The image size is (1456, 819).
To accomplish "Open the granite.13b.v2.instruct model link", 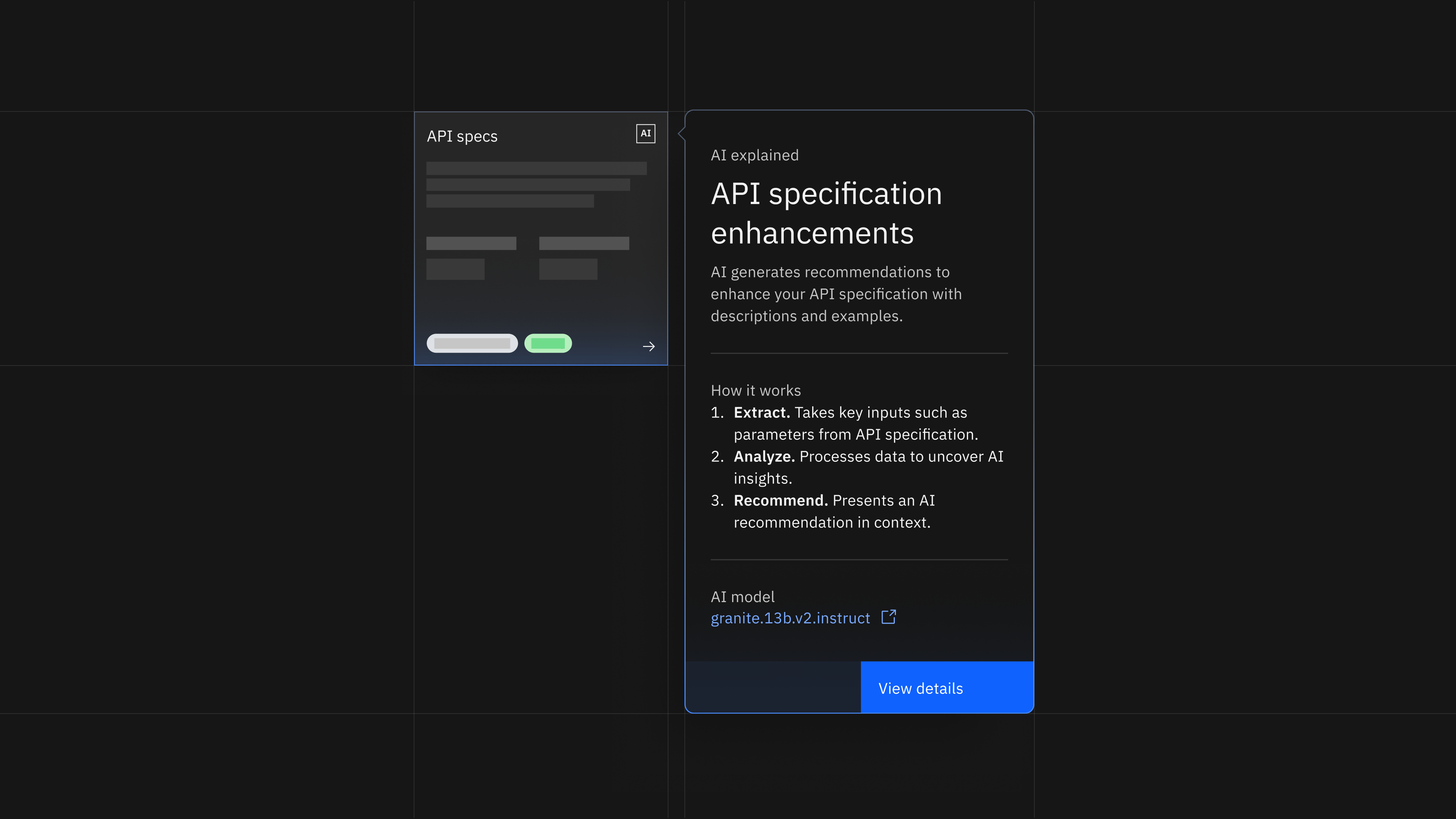I will coord(790,618).
